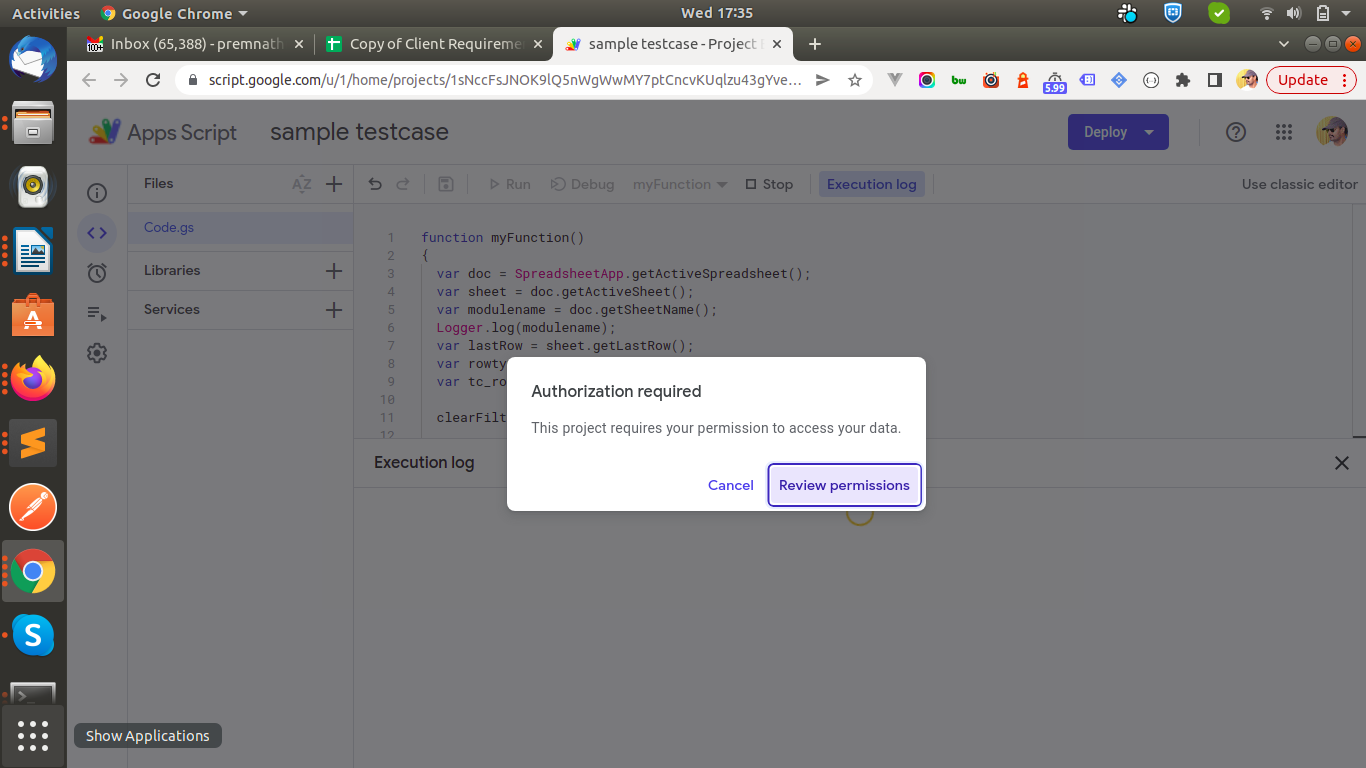The width and height of the screenshot is (1366, 768).
Task: Add a service with the plus icon
Action: tap(334, 310)
